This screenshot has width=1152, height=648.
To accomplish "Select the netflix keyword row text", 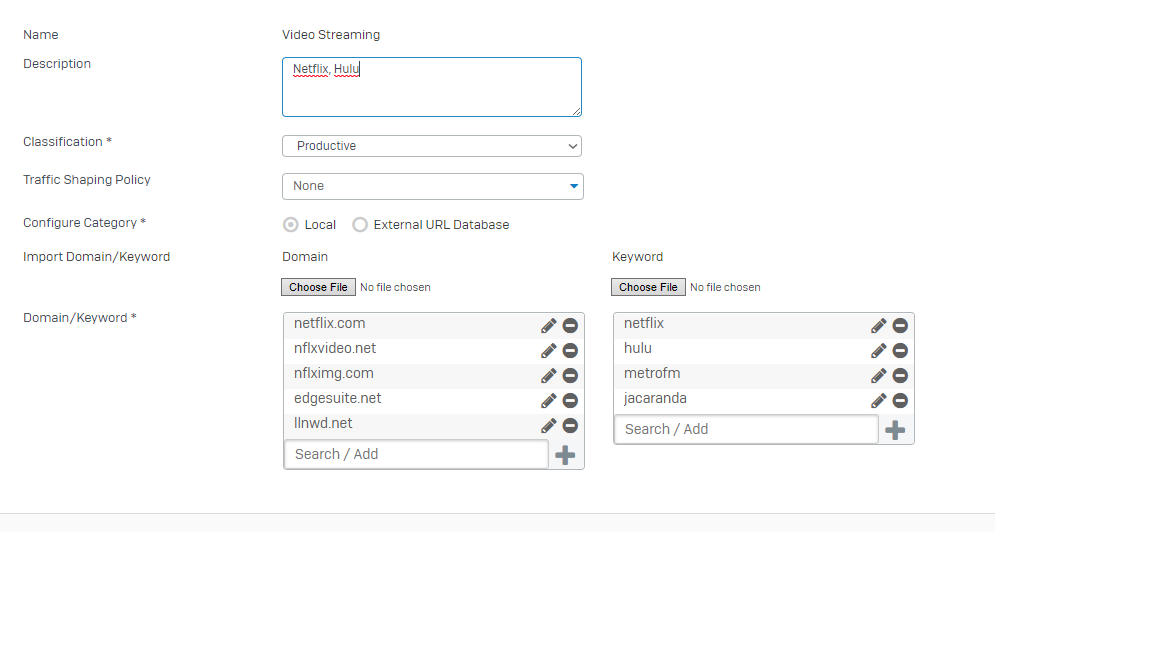I will click(x=644, y=323).
